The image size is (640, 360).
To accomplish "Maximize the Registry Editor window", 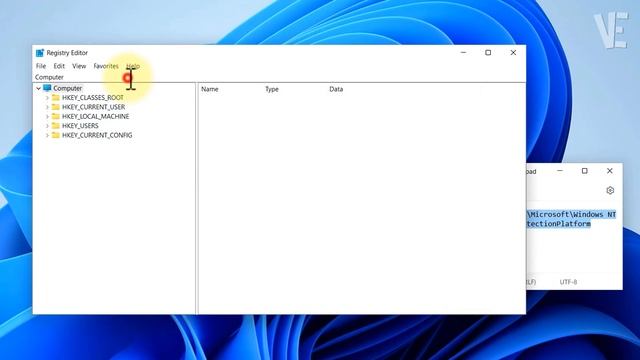I will pyautogui.click(x=488, y=53).
